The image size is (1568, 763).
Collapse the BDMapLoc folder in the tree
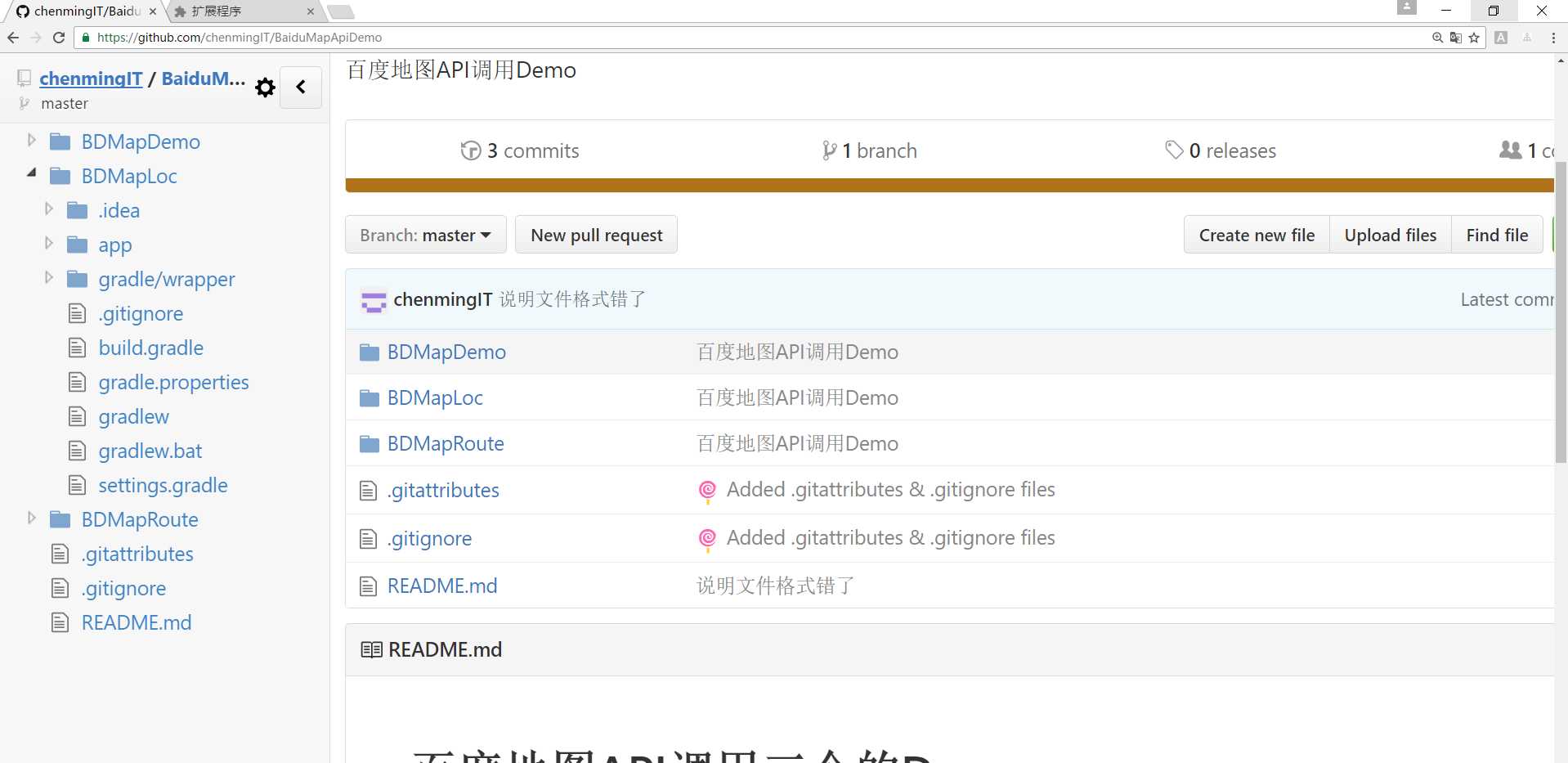coord(32,173)
